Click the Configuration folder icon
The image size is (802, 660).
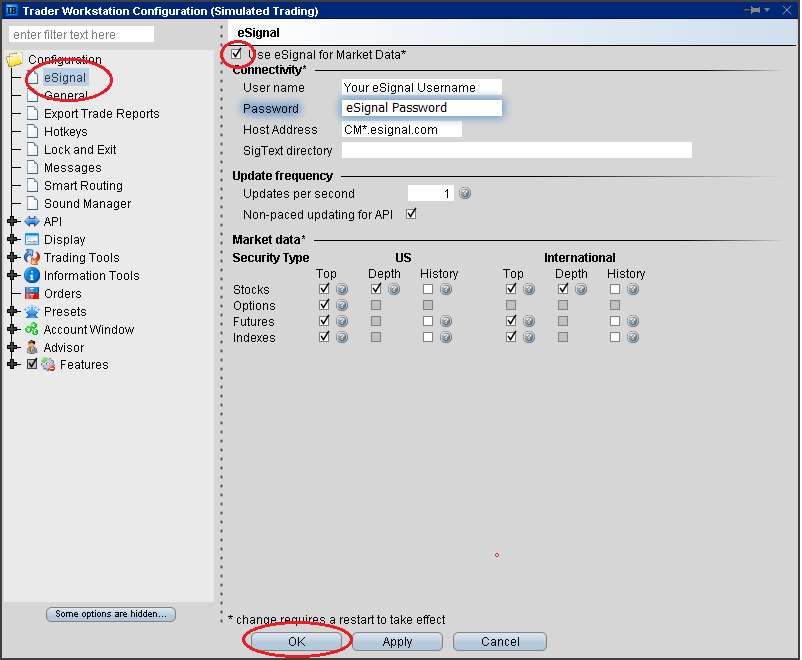tap(14, 60)
